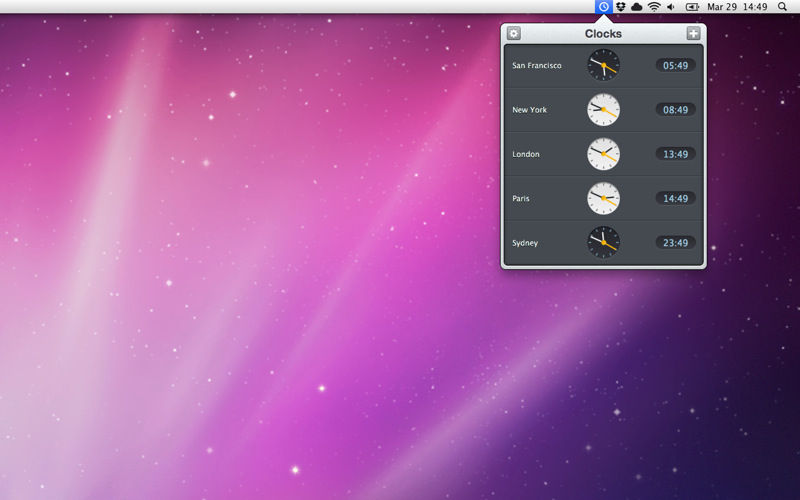The image size is (800, 500).
Task: Click the Clocks icon in menu bar
Action: click(604, 7)
